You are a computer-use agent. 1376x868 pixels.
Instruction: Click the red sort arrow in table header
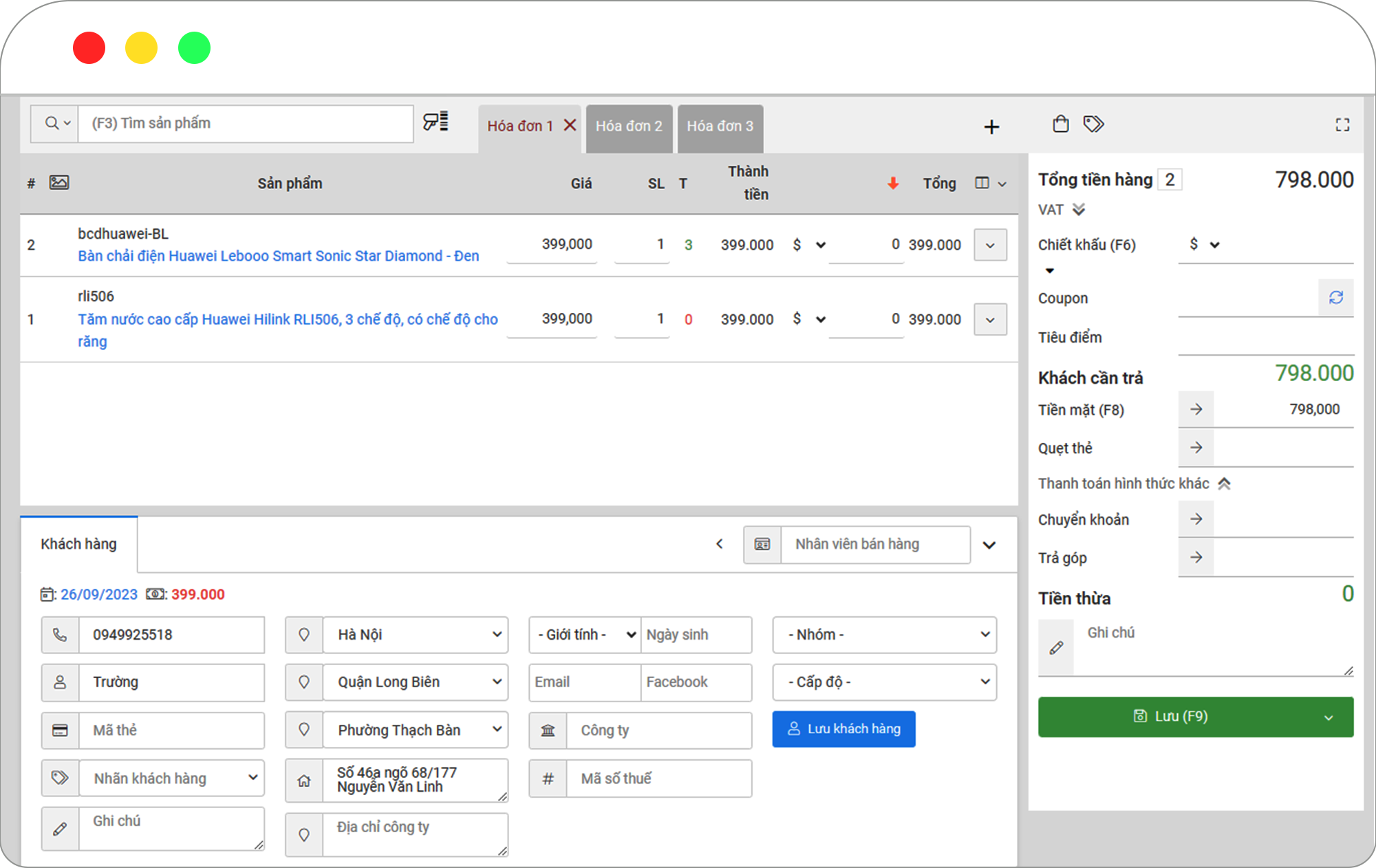(893, 183)
